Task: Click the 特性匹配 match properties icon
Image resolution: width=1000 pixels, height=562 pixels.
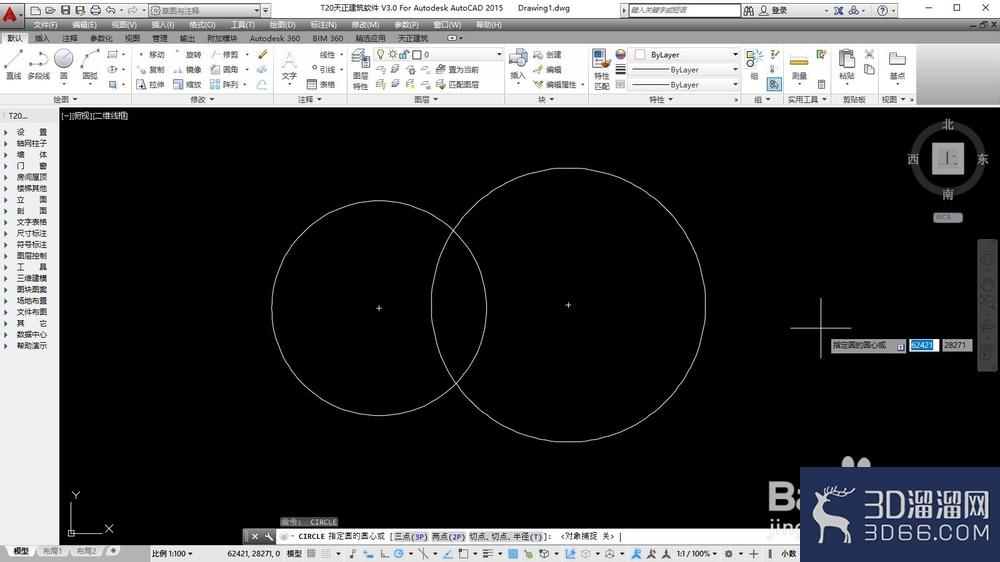Action: click(601, 70)
